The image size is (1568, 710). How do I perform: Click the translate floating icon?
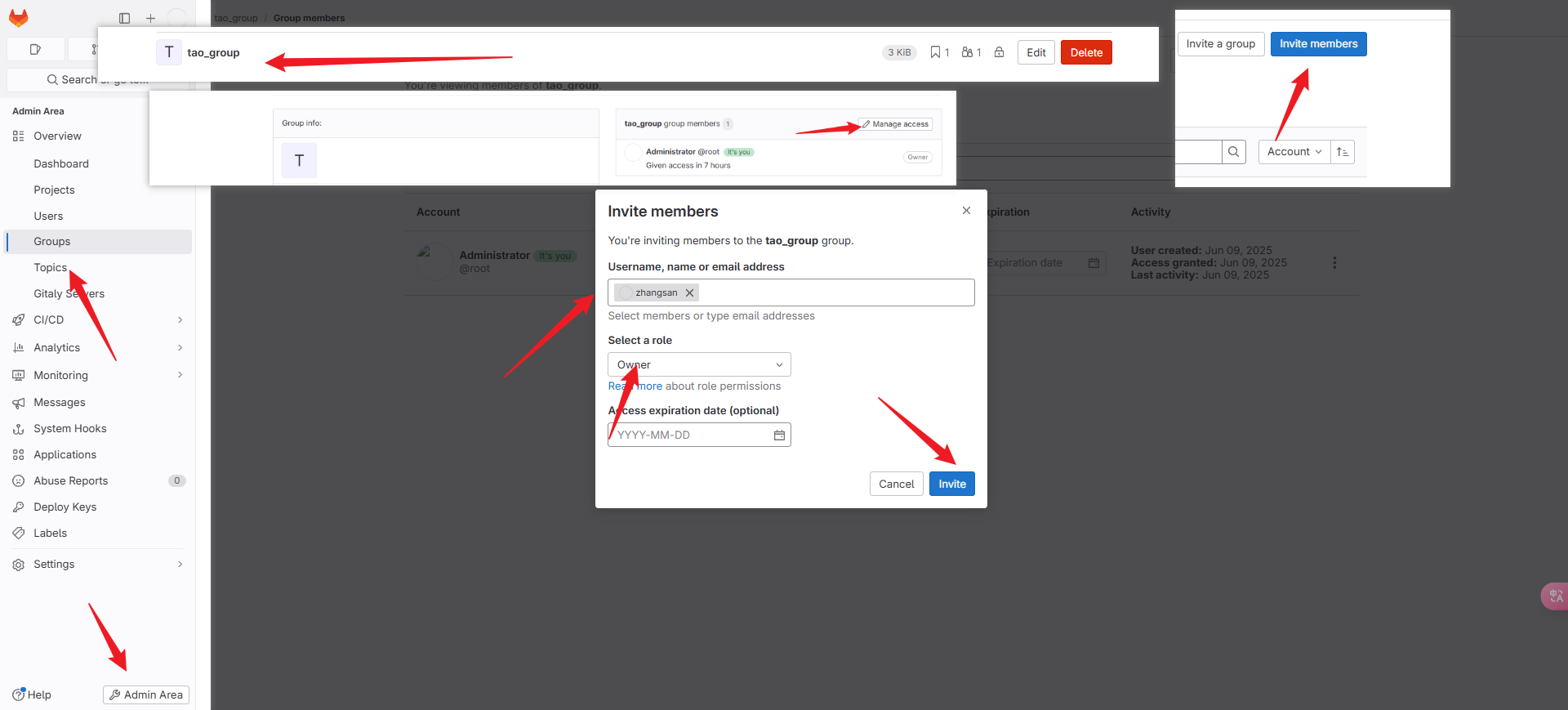coord(1555,596)
